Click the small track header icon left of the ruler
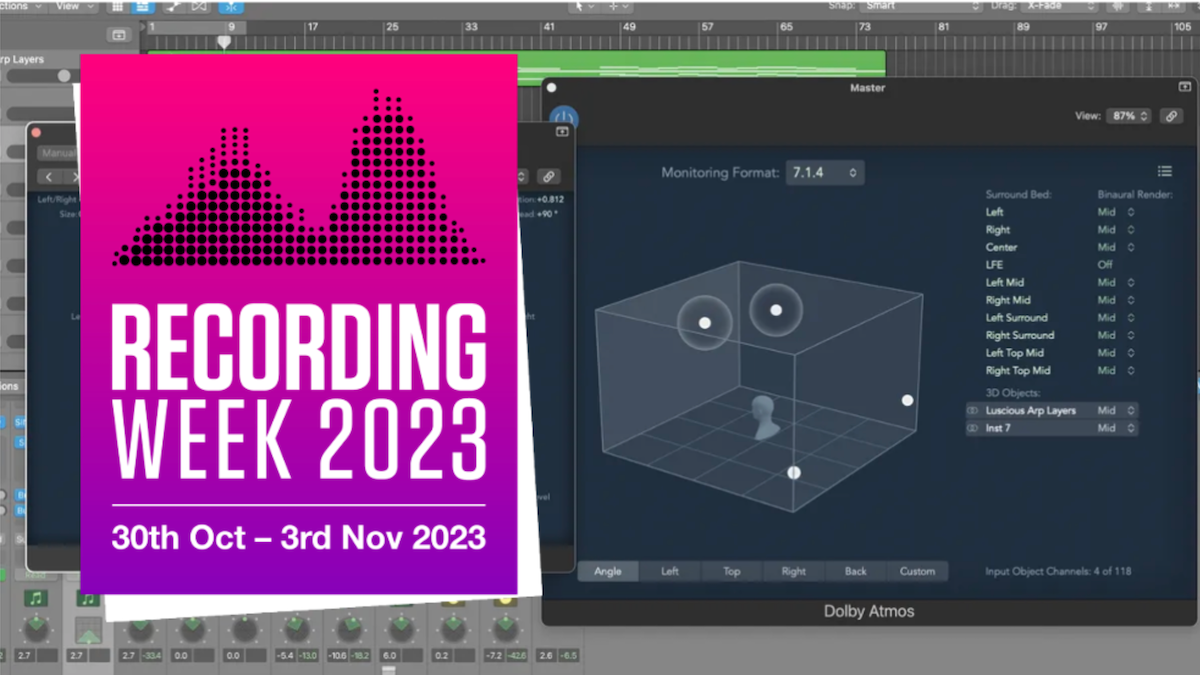The width and height of the screenshot is (1200, 675). pyautogui.click(x=119, y=35)
